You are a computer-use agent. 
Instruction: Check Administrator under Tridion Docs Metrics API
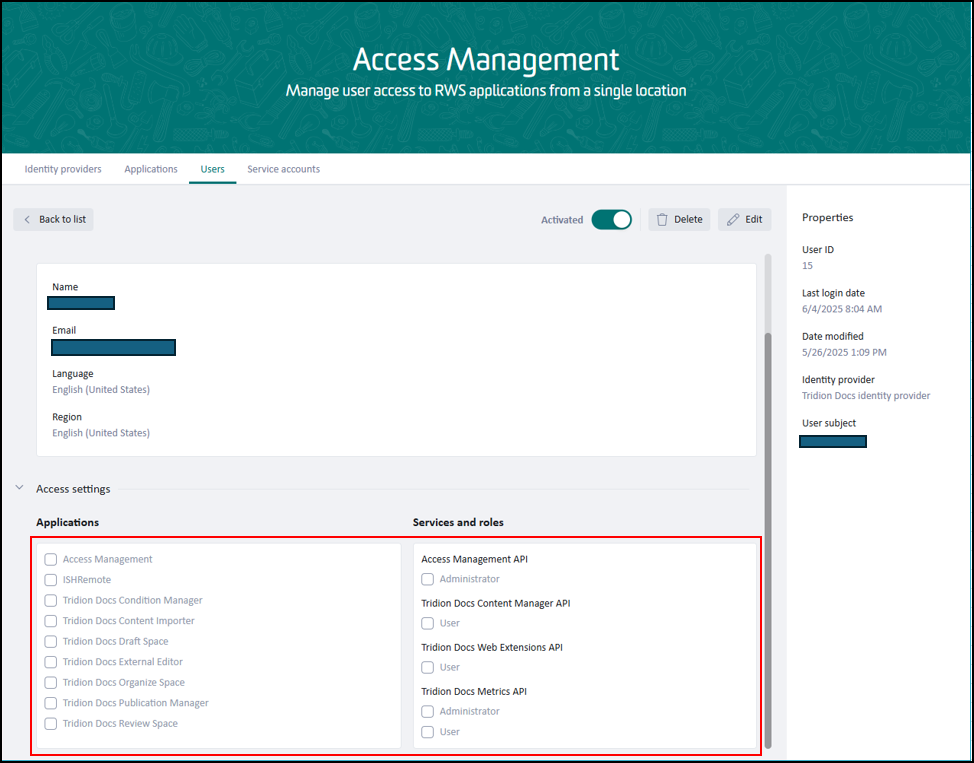427,711
